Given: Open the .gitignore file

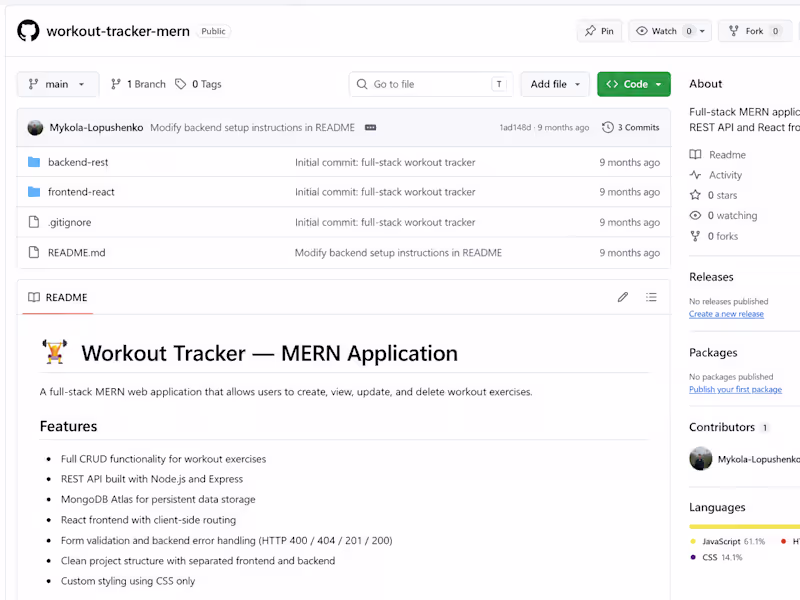Looking at the screenshot, I should click(69, 222).
